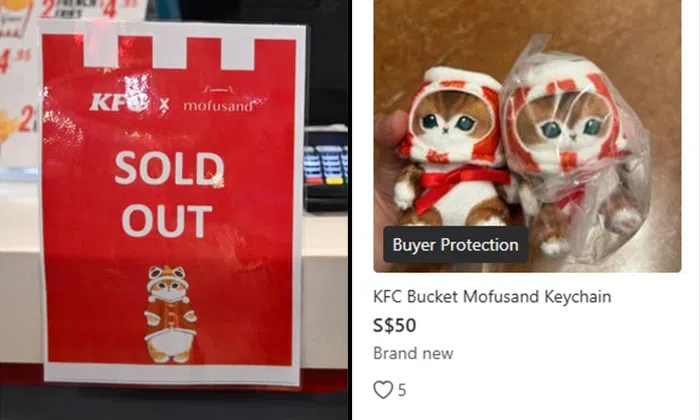700x420 pixels.
Task: Like the listing with the heart icon
Action: coord(383,390)
